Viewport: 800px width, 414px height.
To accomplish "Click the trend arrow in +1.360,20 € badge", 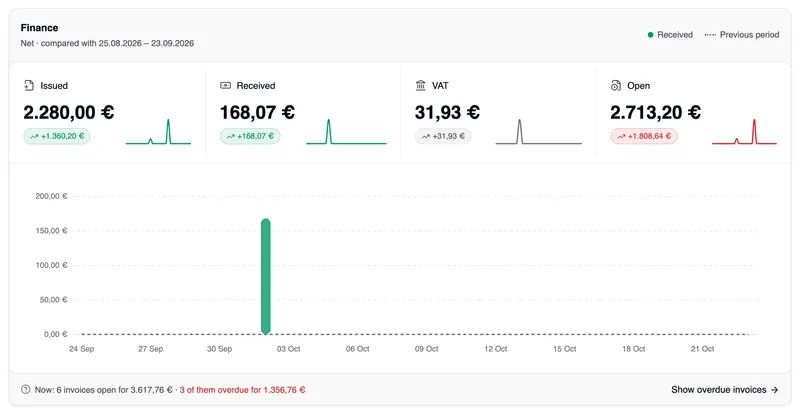I will pyautogui.click(x=34, y=136).
